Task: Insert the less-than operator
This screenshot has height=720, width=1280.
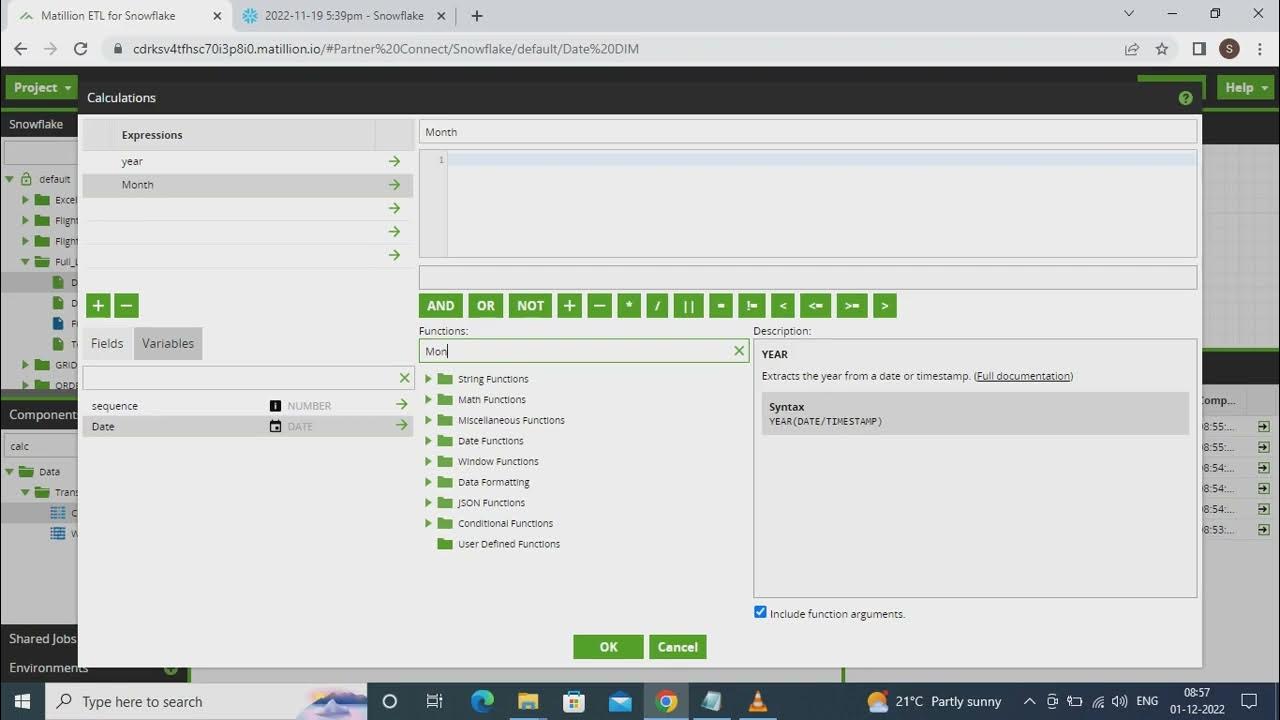Action: pos(783,306)
